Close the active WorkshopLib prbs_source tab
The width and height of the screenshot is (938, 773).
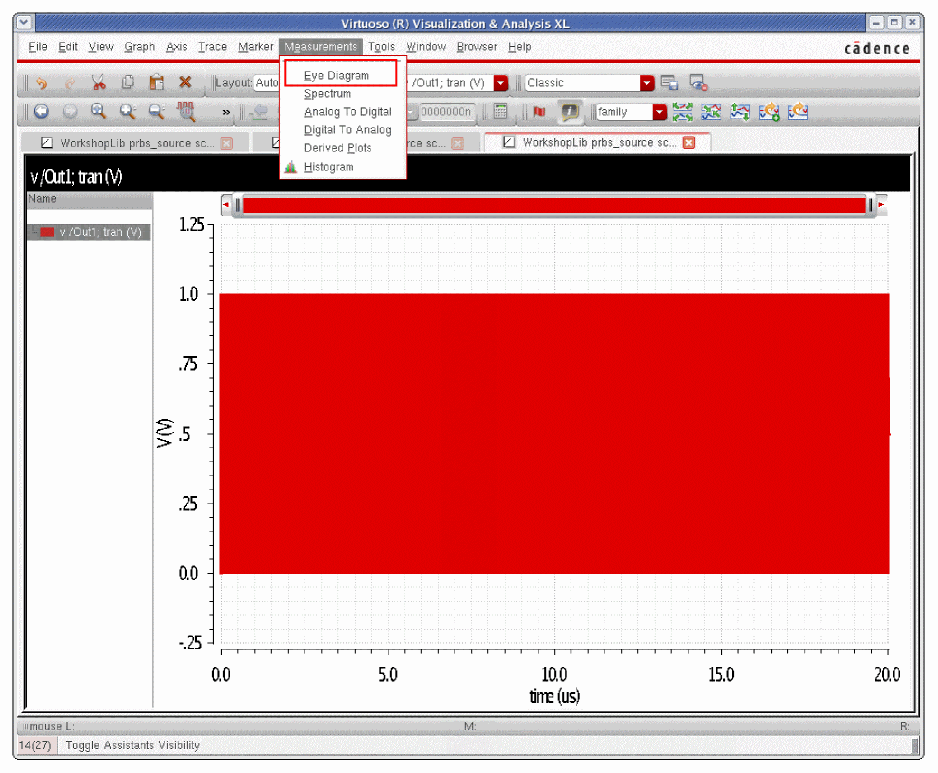(x=688, y=143)
